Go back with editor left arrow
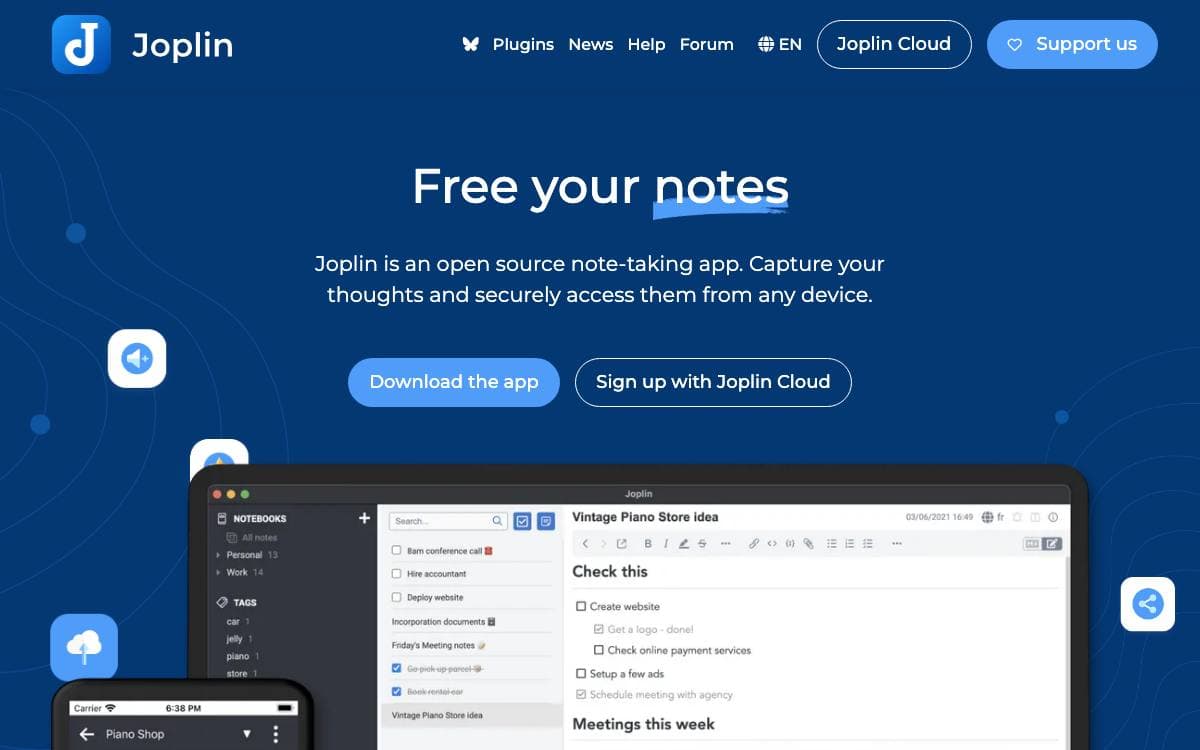This screenshot has width=1200, height=750. pyautogui.click(x=585, y=543)
